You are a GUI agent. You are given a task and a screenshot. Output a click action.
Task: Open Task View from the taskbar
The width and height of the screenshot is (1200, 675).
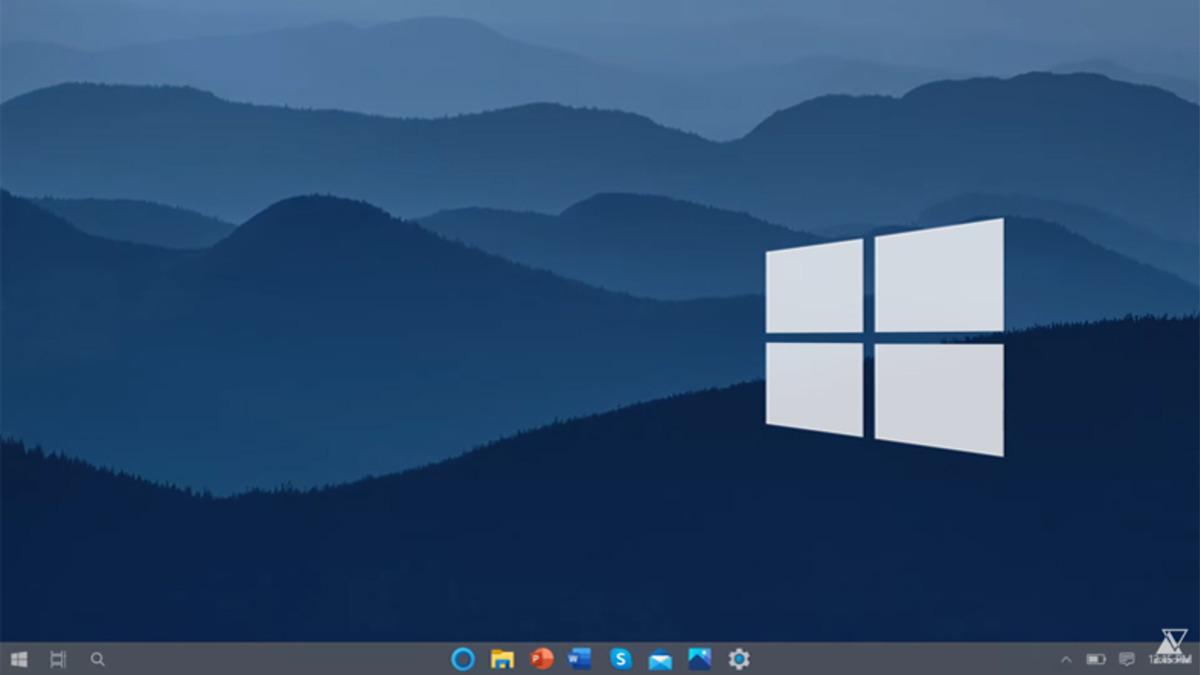pos(57,659)
